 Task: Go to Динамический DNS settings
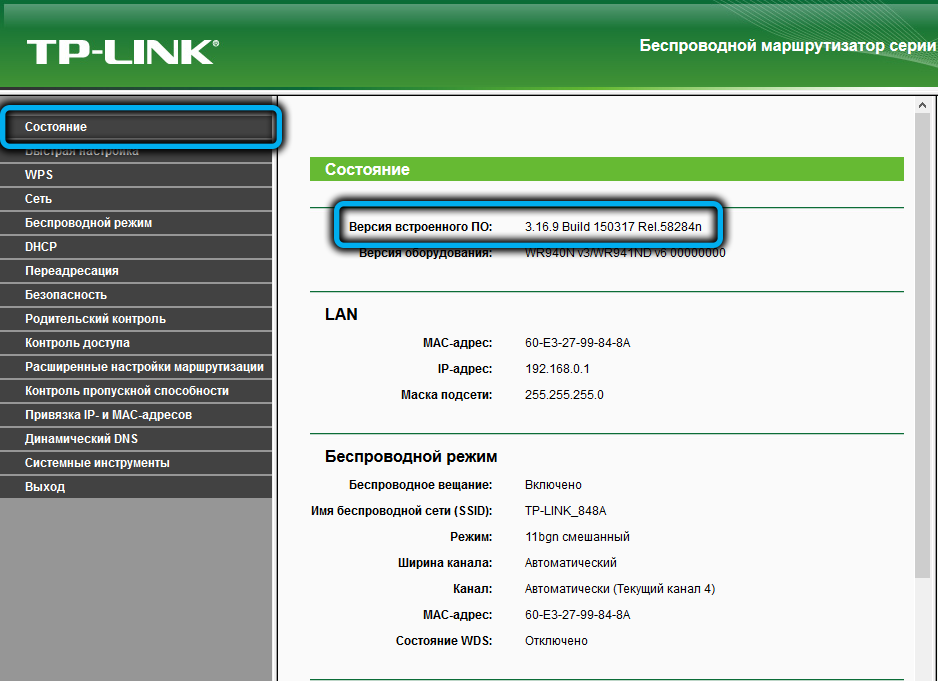click(82, 439)
